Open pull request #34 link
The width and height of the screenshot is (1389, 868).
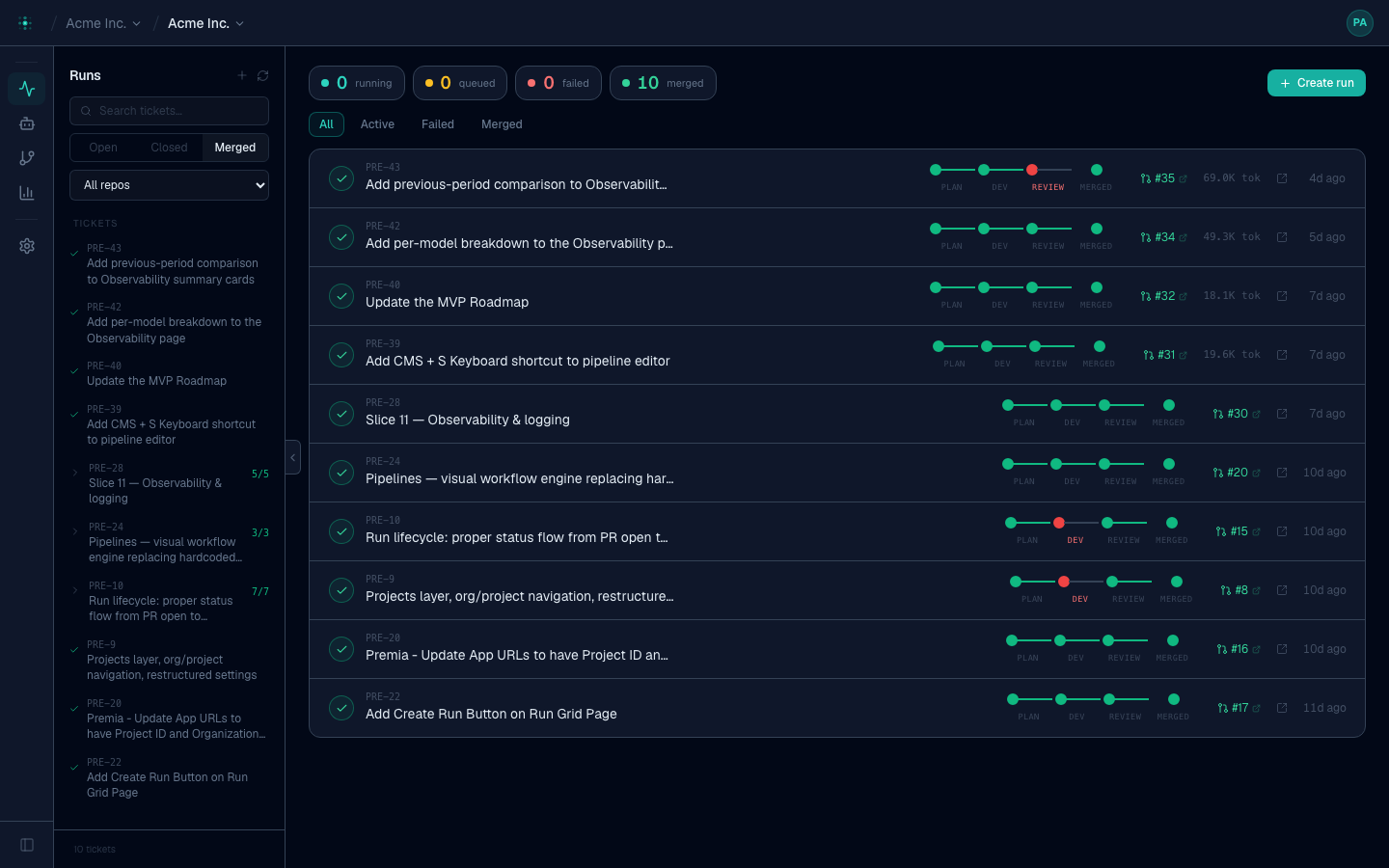pyautogui.click(x=1163, y=237)
